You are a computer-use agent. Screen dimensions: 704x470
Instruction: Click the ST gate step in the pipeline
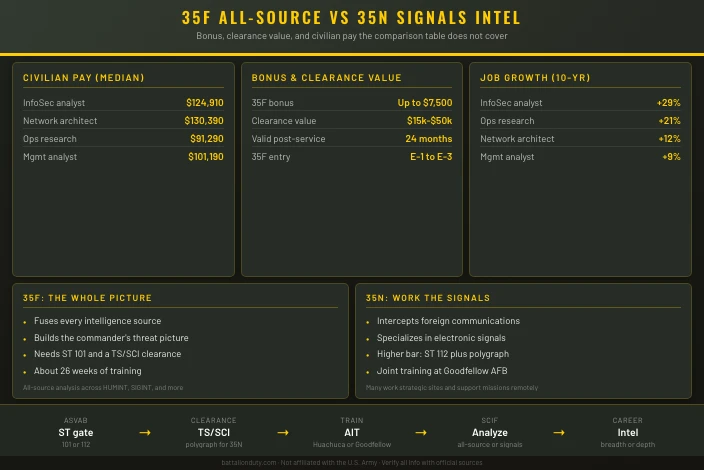tap(76, 433)
